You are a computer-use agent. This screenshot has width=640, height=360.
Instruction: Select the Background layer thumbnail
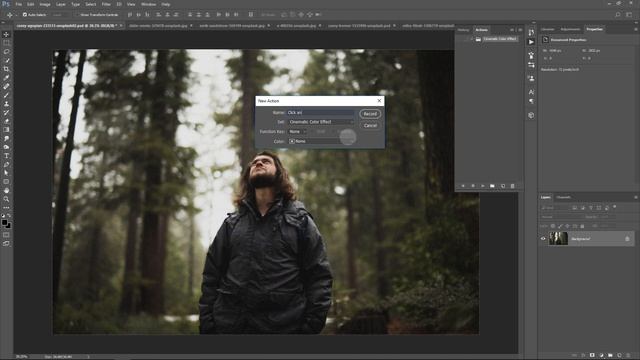tap(558, 238)
